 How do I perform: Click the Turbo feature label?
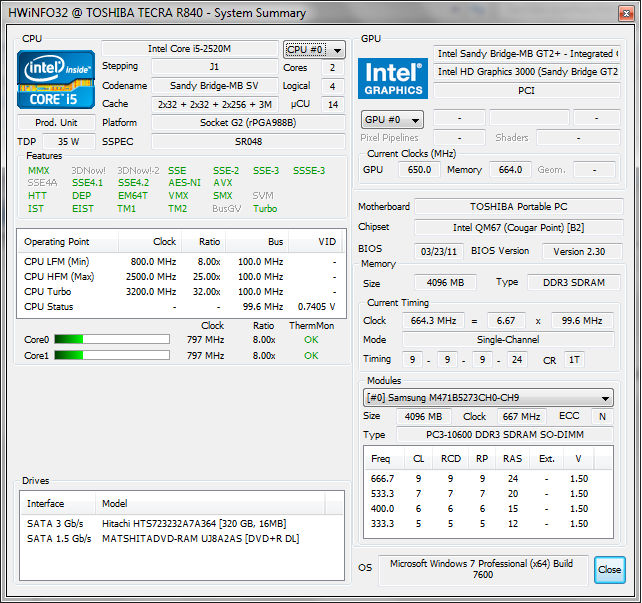(265, 209)
